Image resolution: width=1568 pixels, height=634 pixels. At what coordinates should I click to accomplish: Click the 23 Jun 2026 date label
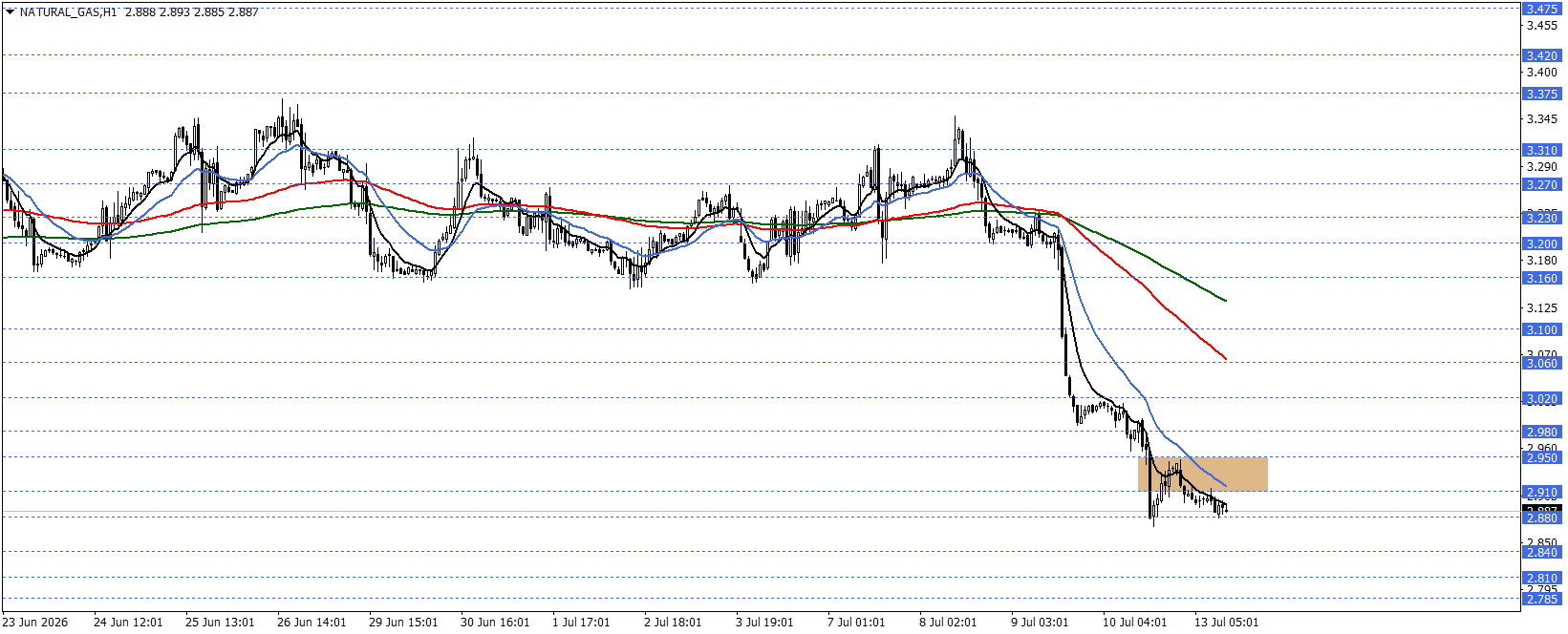pyautogui.click(x=35, y=622)
